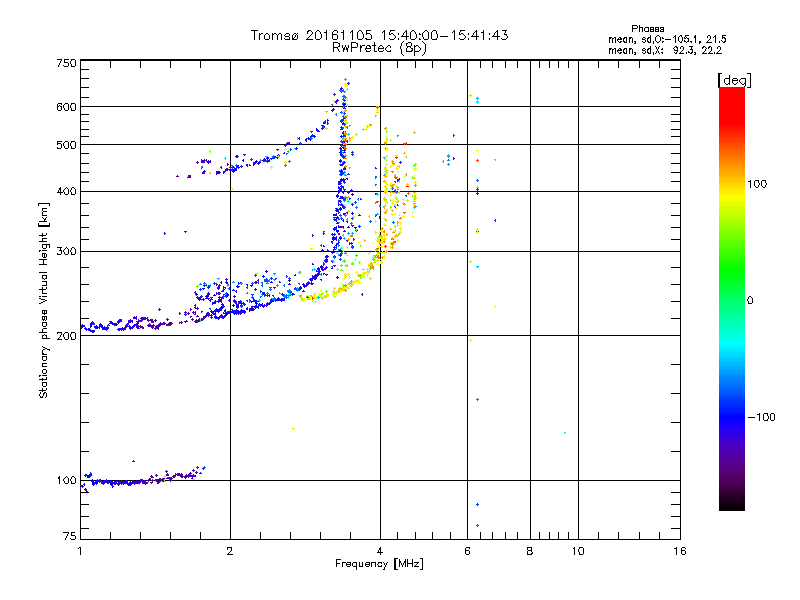The height and width of the screenshot is (600, 800).
Task: Click the '10' x-axis tick label
Action: click(x=578, y=551)
